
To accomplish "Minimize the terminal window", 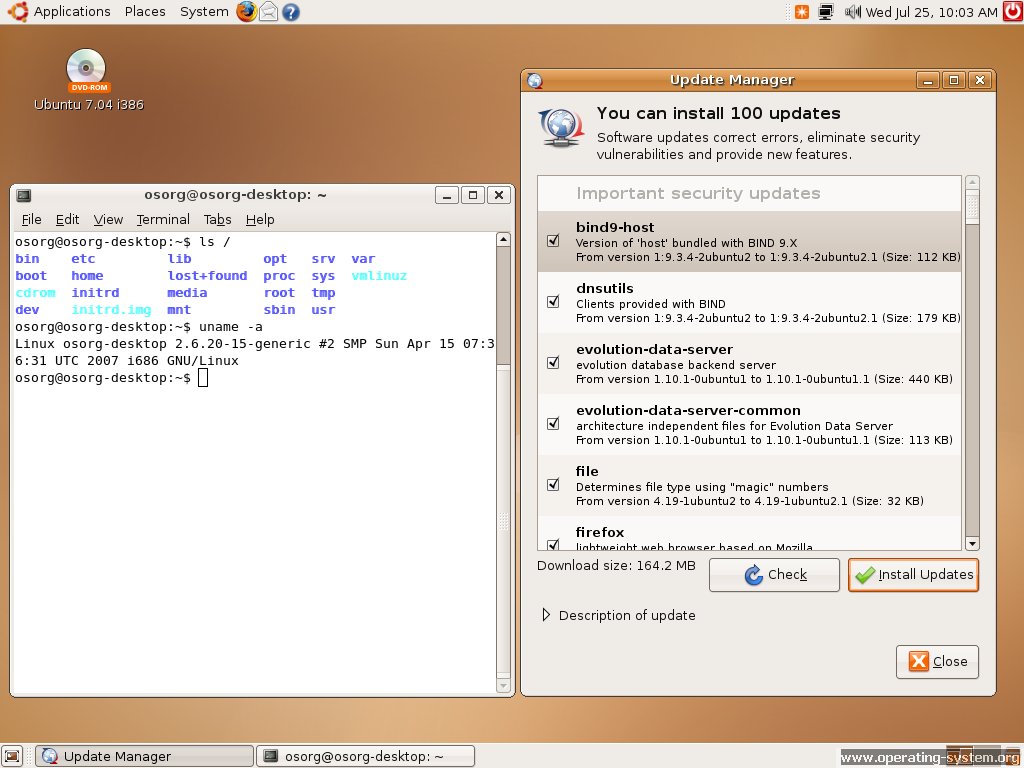I will tap(447, 195).
